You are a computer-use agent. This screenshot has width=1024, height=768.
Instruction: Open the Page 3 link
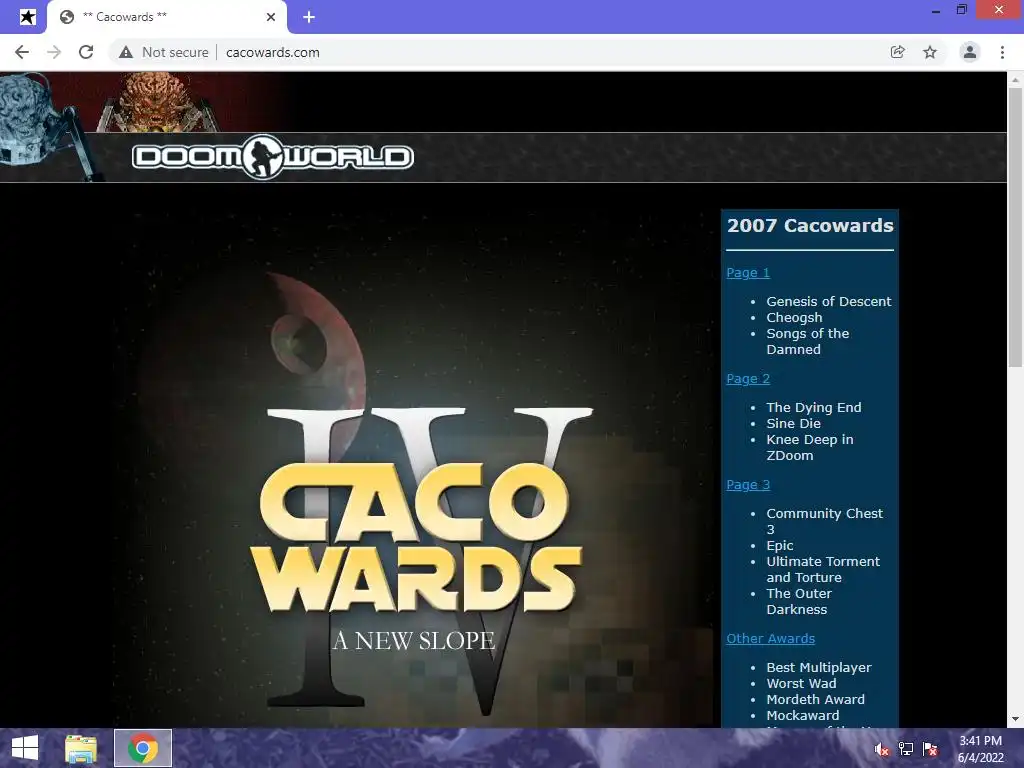pyautogui.click(x=748, y=485)
